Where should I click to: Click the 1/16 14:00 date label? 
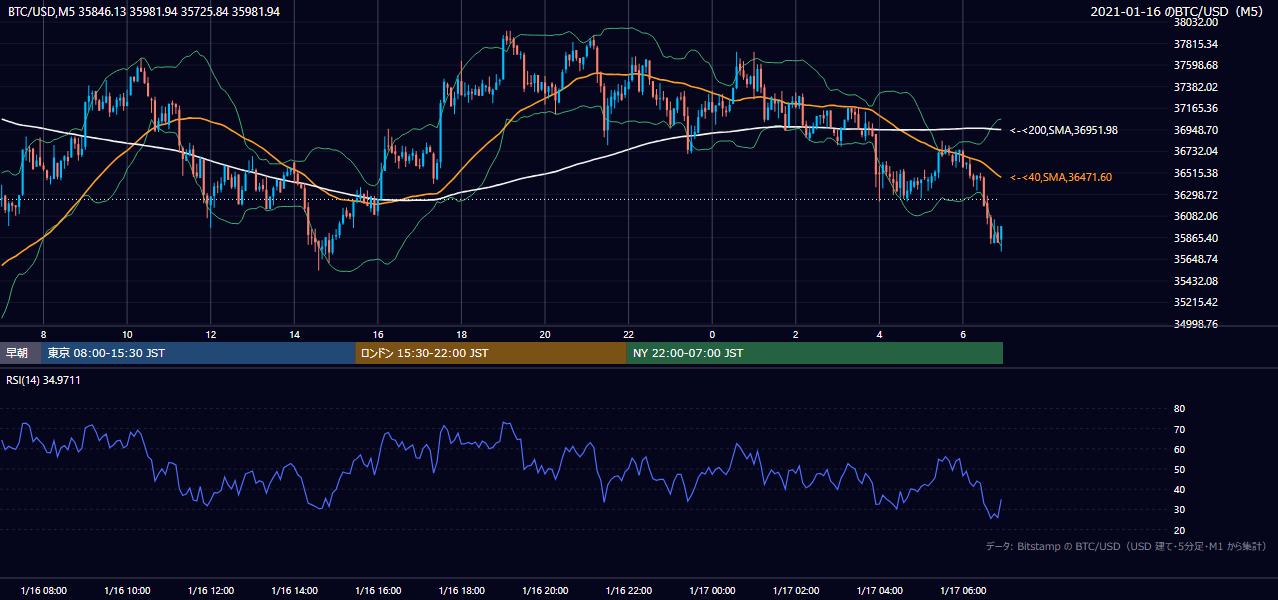[294, 590]
